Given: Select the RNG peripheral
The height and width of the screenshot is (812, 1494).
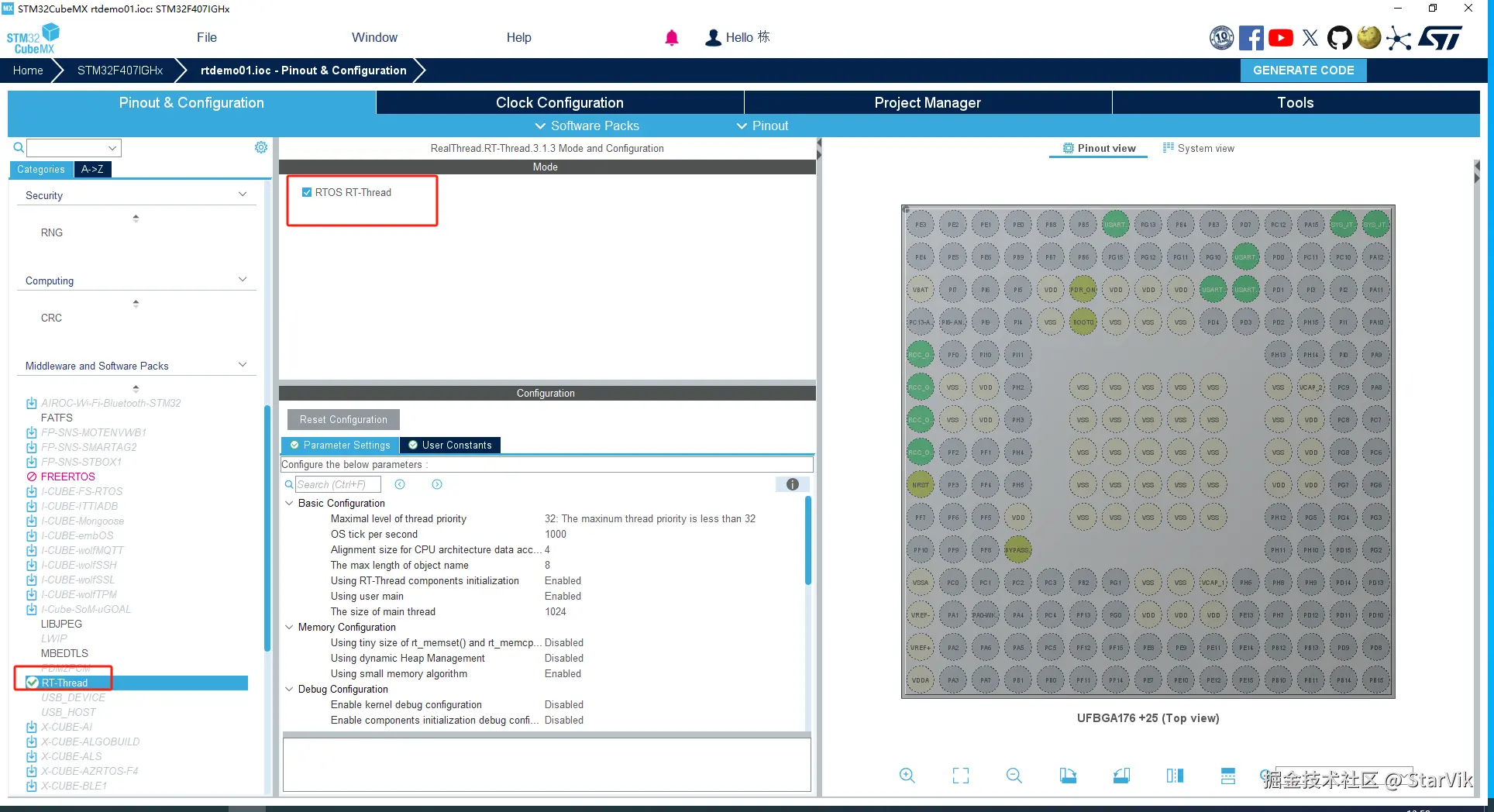Looking at the screenshot, I should click(x=52, y=232).
